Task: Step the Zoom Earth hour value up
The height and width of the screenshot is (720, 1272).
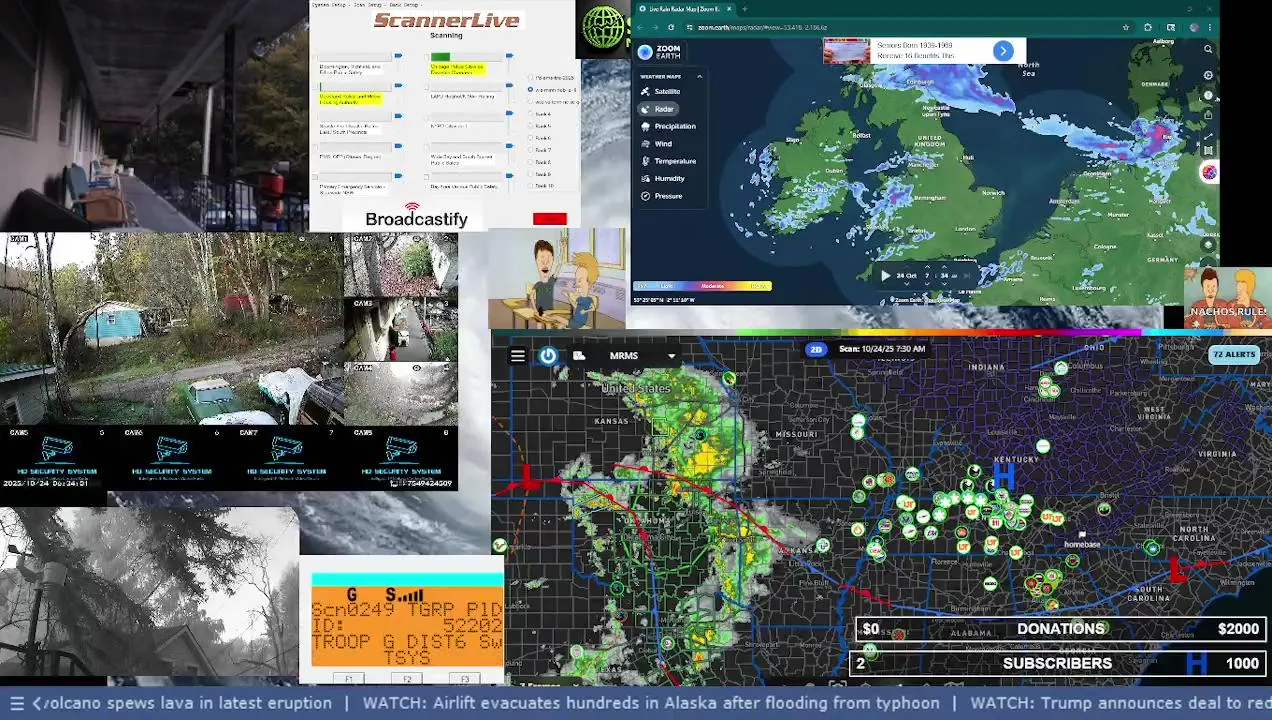Action: click(x=927, y=268)
